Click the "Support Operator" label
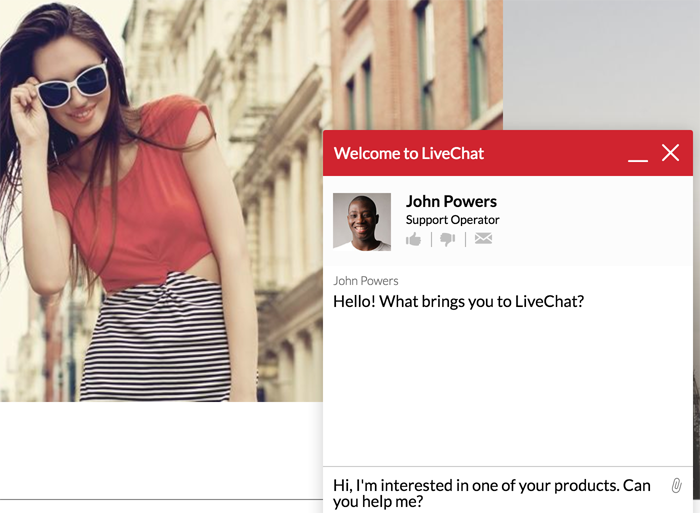Image resolution: width=700 pixels, height=513 pixels. tap(453, 220)
